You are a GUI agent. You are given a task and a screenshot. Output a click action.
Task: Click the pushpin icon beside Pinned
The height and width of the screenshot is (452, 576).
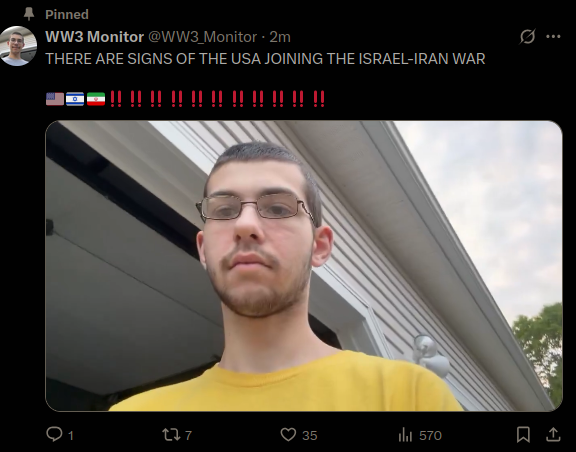(x=29, y=14)
